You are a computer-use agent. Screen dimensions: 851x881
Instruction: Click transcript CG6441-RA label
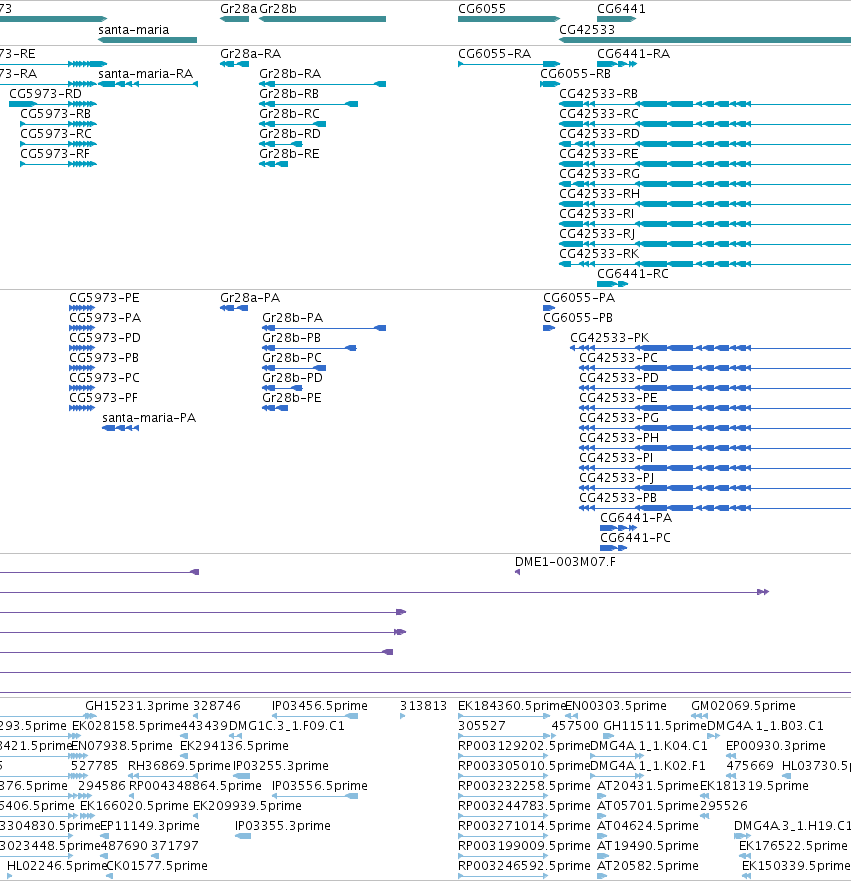point(633,54)
